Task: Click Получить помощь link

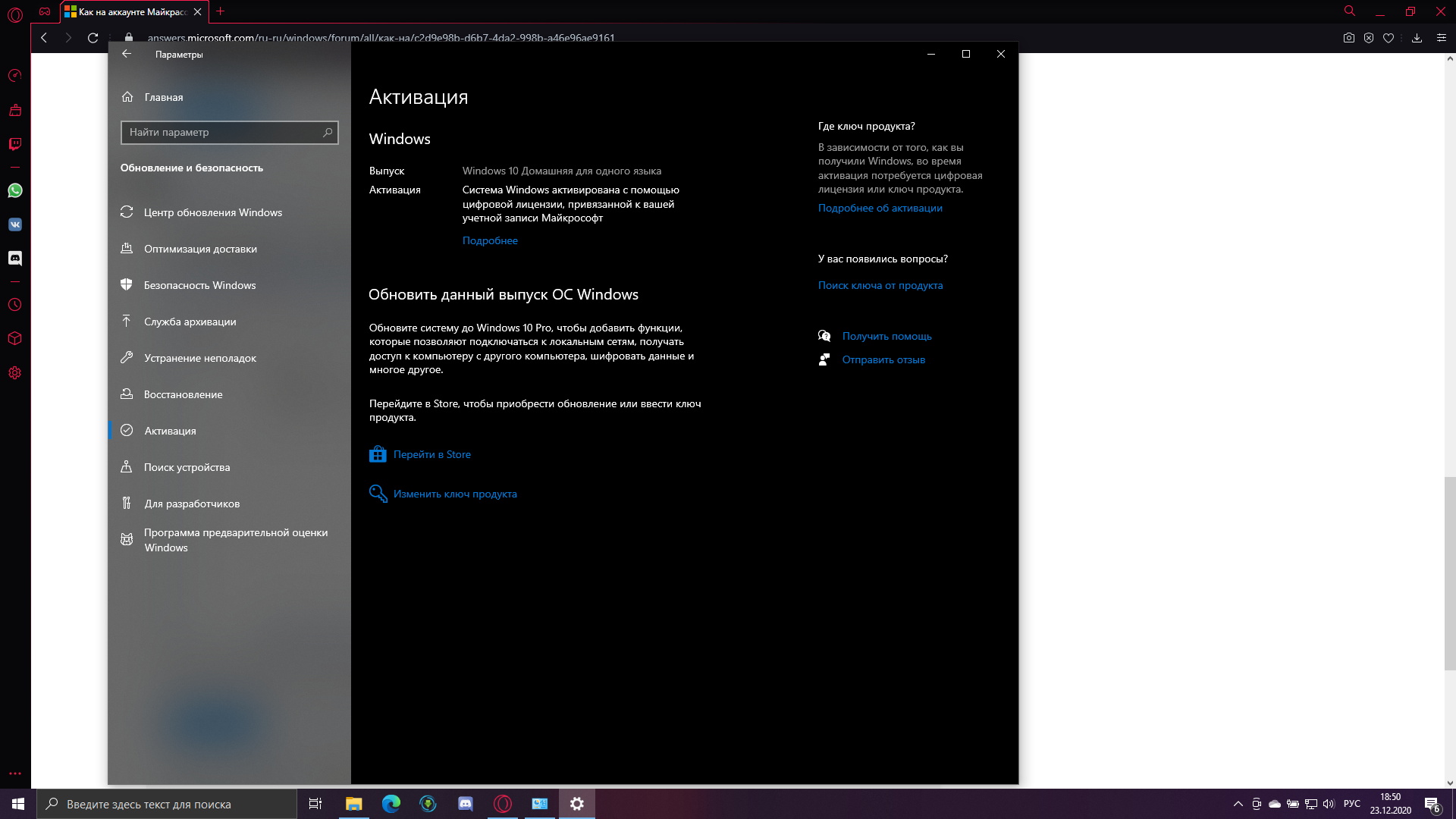Action: (886, 336)
